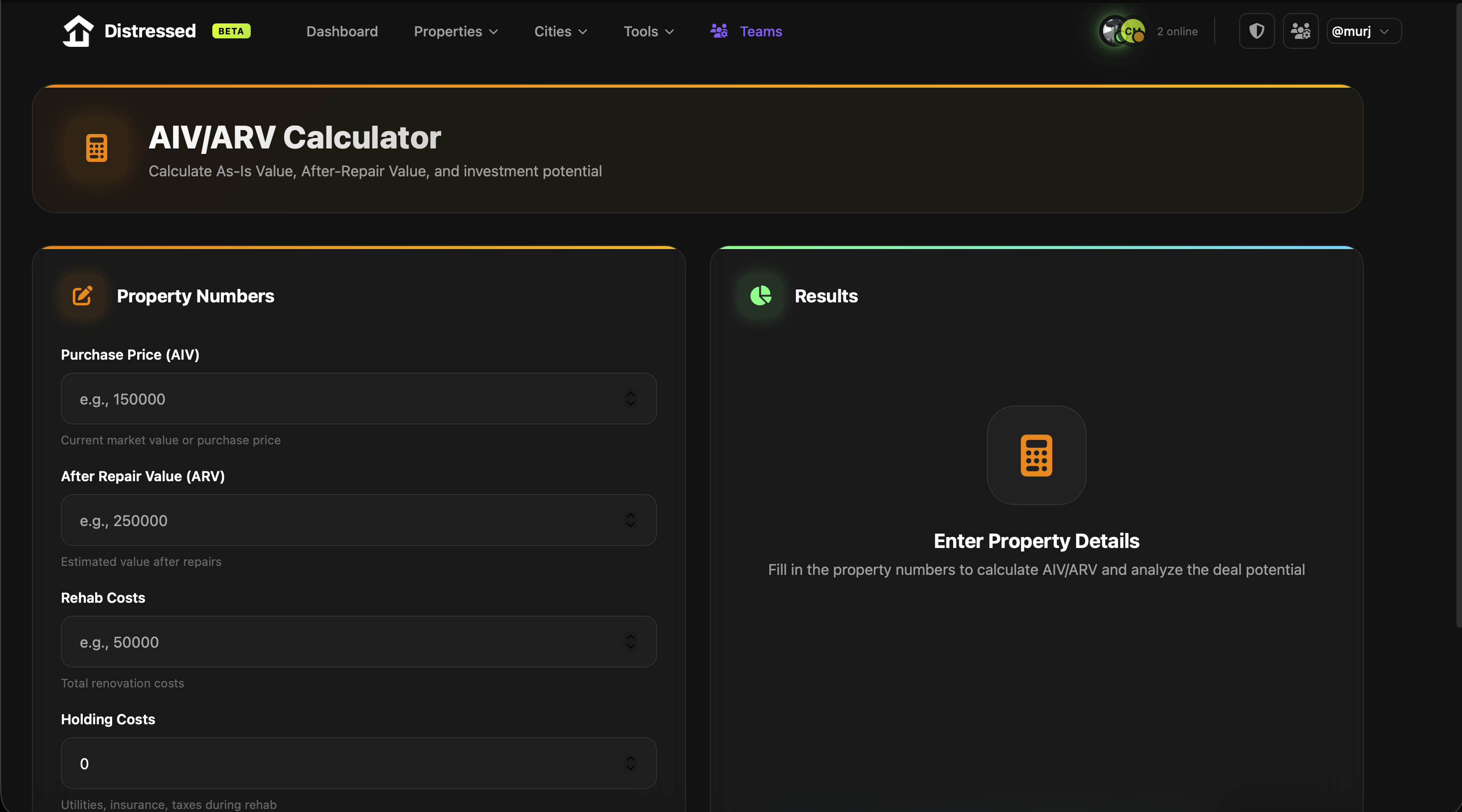Click the calculator icon above Enter Property Details
Screen dimensions: 1462x812
pos(1036,455)
